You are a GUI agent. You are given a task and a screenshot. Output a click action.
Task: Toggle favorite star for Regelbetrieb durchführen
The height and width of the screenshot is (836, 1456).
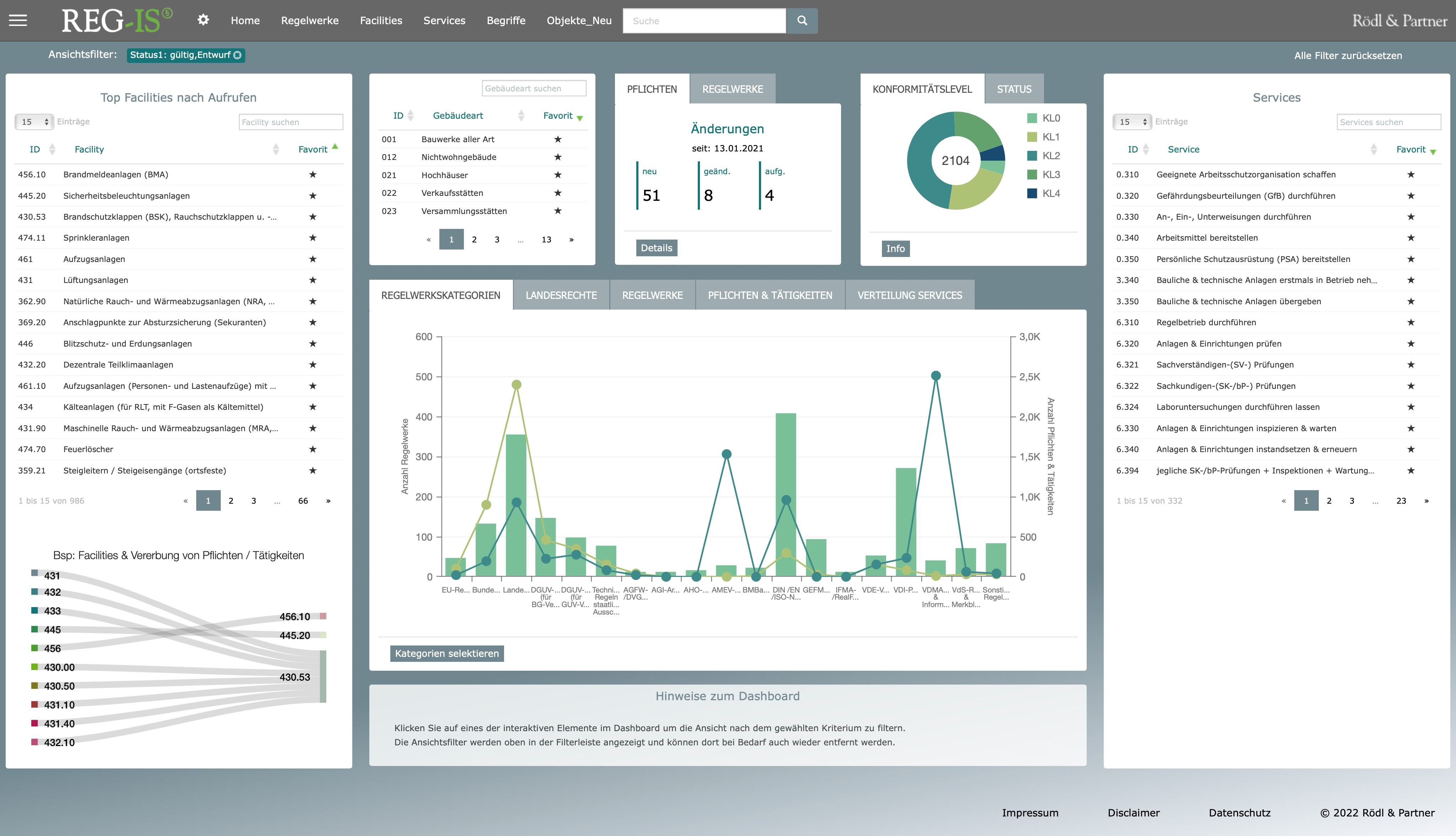click(x=1411, y=323)
